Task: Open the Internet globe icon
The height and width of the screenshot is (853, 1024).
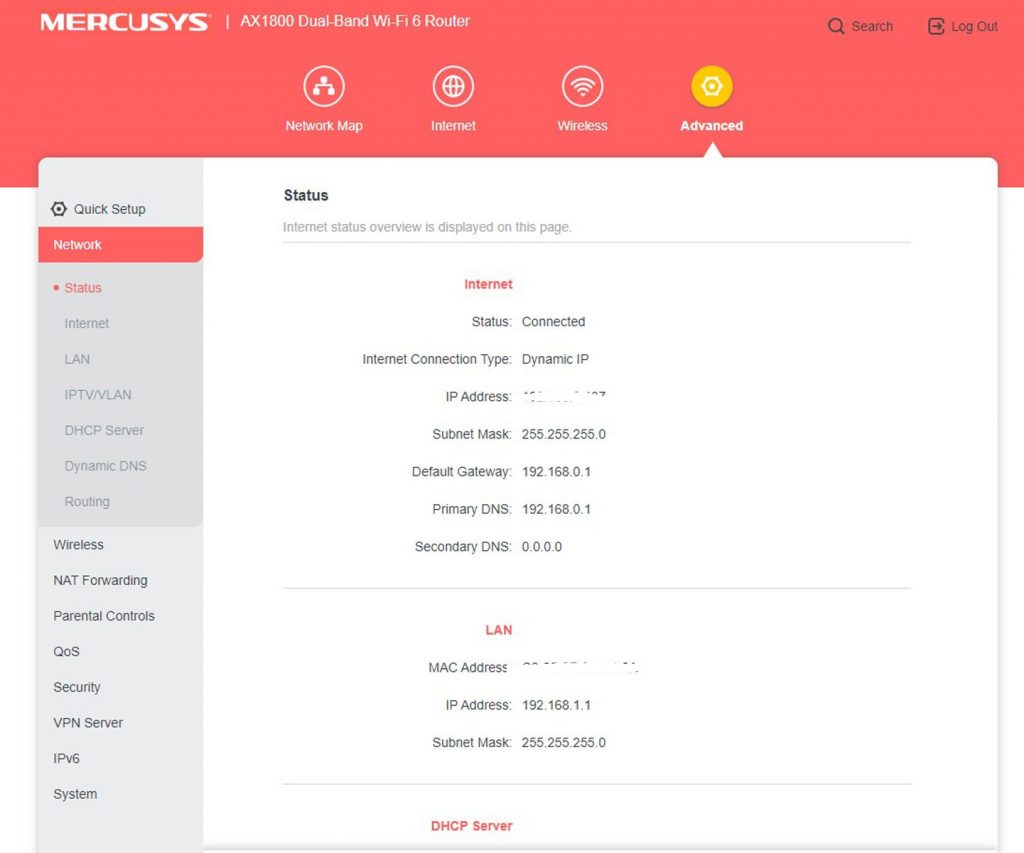Action: (x=453, y=86)
